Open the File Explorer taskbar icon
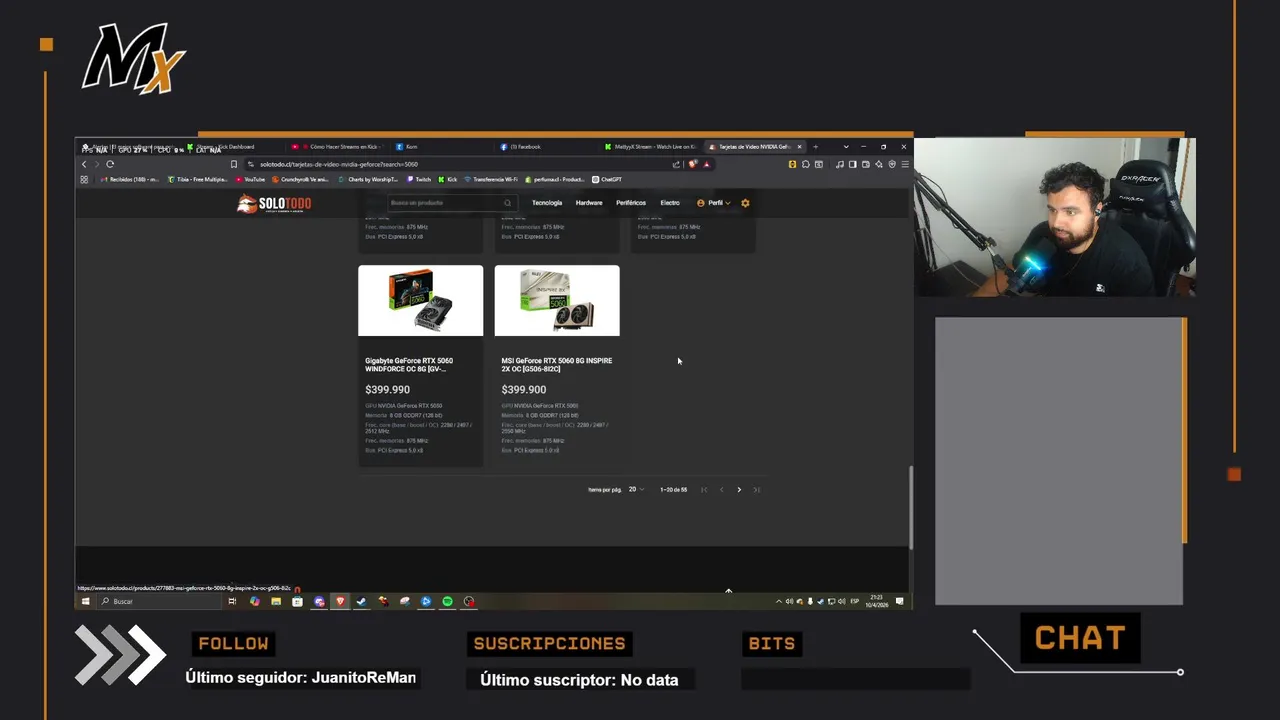Image resolution: width=1280 pixels, height=720 pixels. (x=276, y=602)
